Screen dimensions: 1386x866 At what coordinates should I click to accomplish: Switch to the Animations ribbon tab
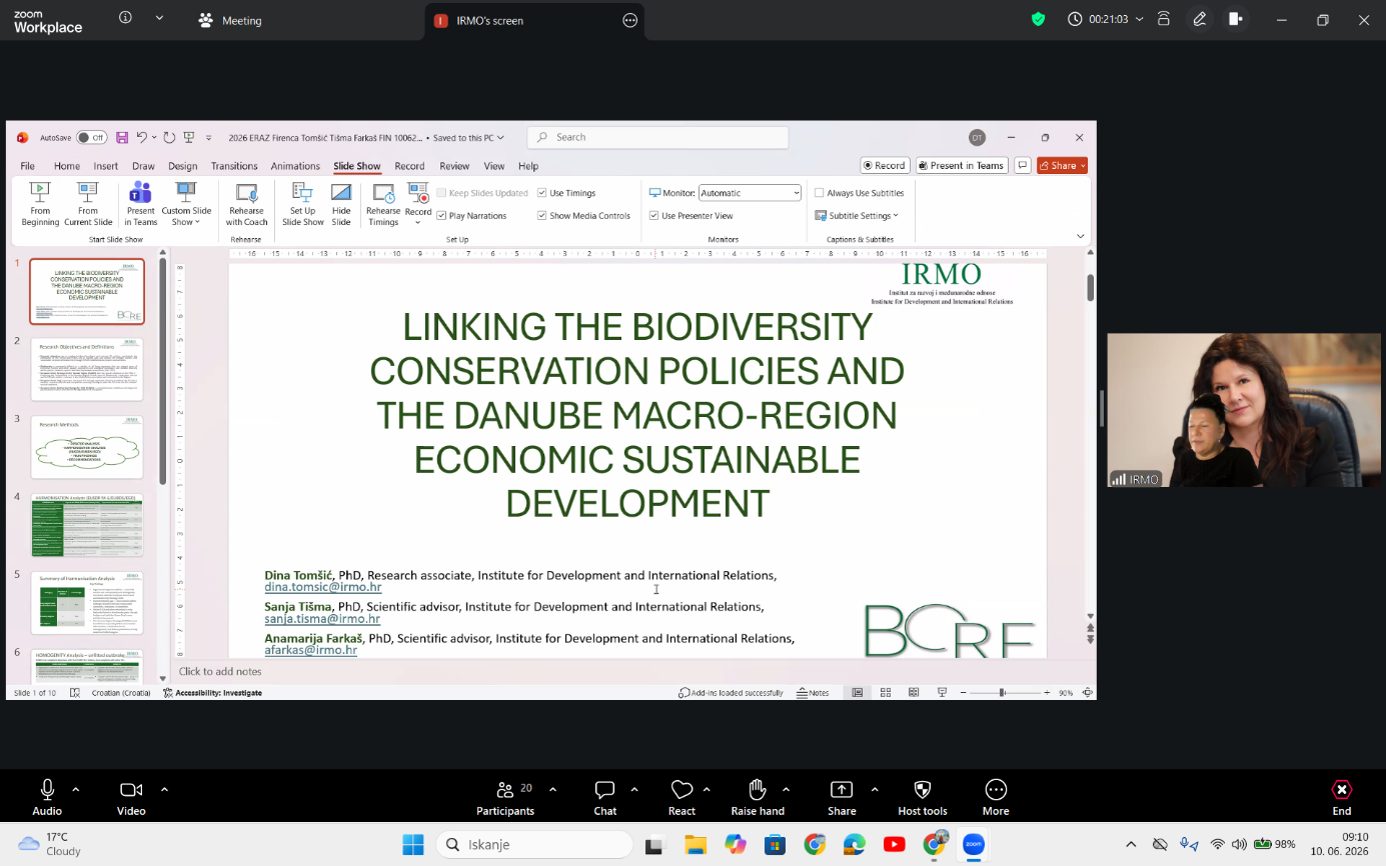[x=295, y=166]
